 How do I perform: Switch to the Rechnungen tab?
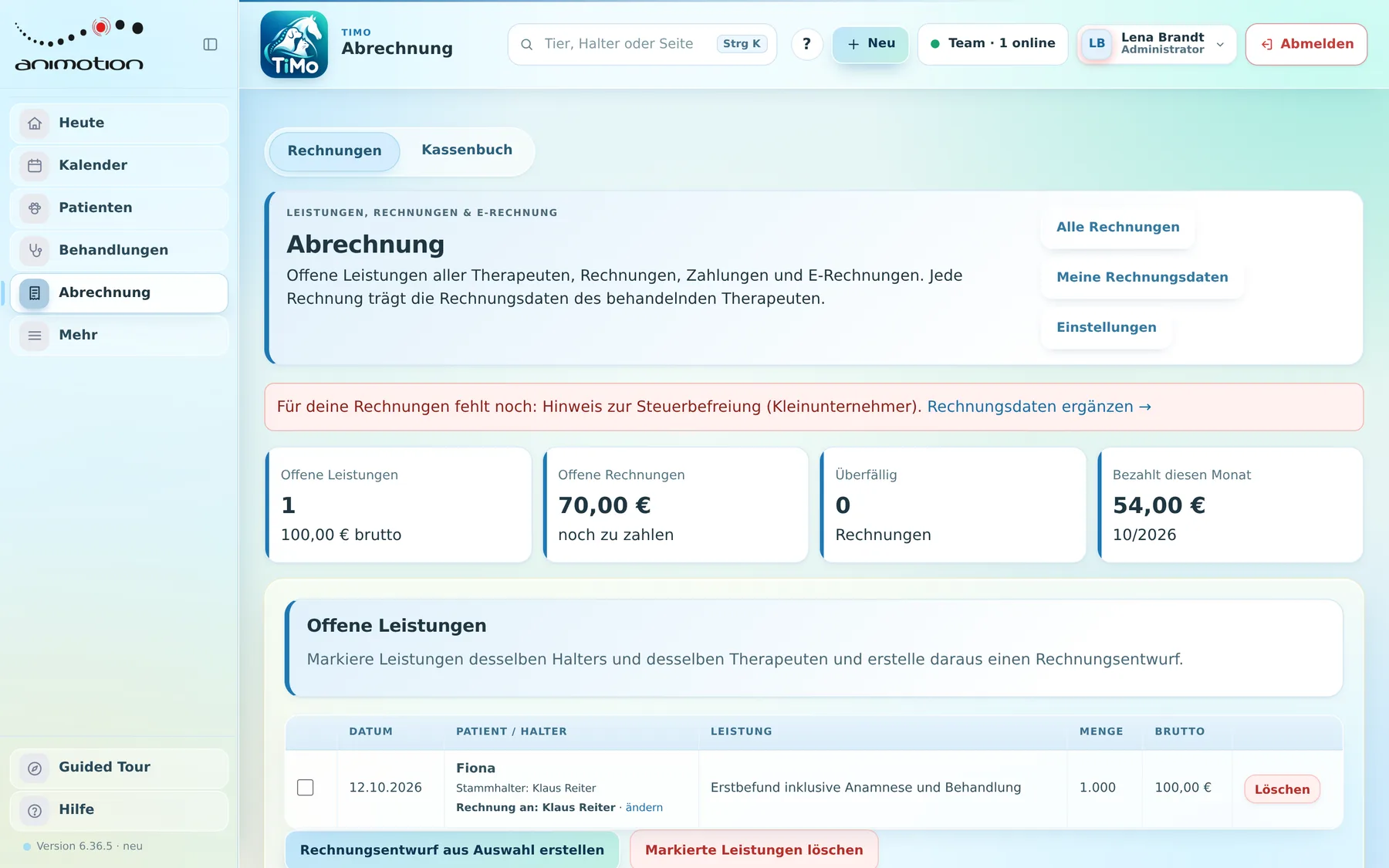pos(334,151)
